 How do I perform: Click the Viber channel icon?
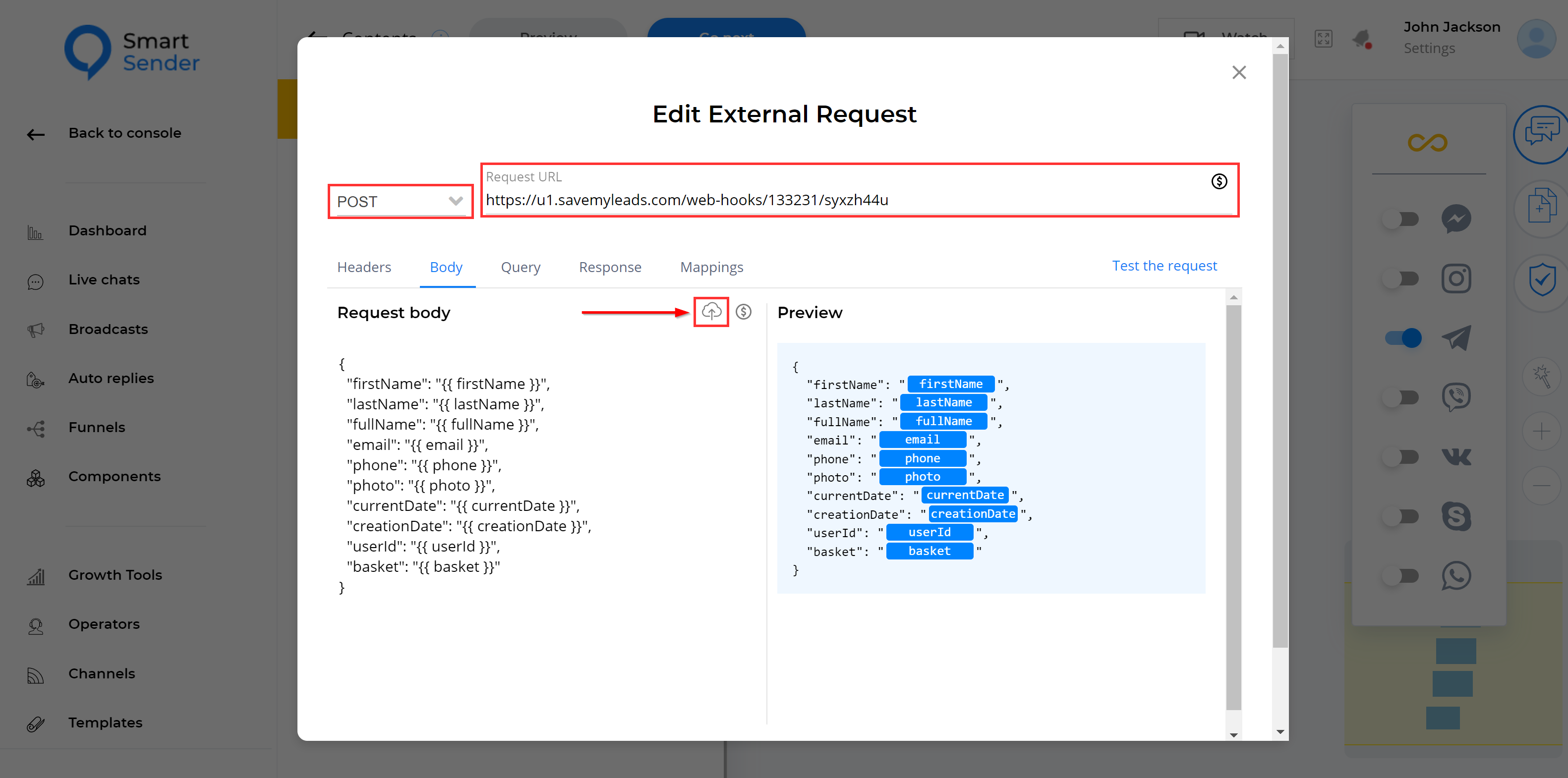pyautogui.click(x=1456, y=397)
